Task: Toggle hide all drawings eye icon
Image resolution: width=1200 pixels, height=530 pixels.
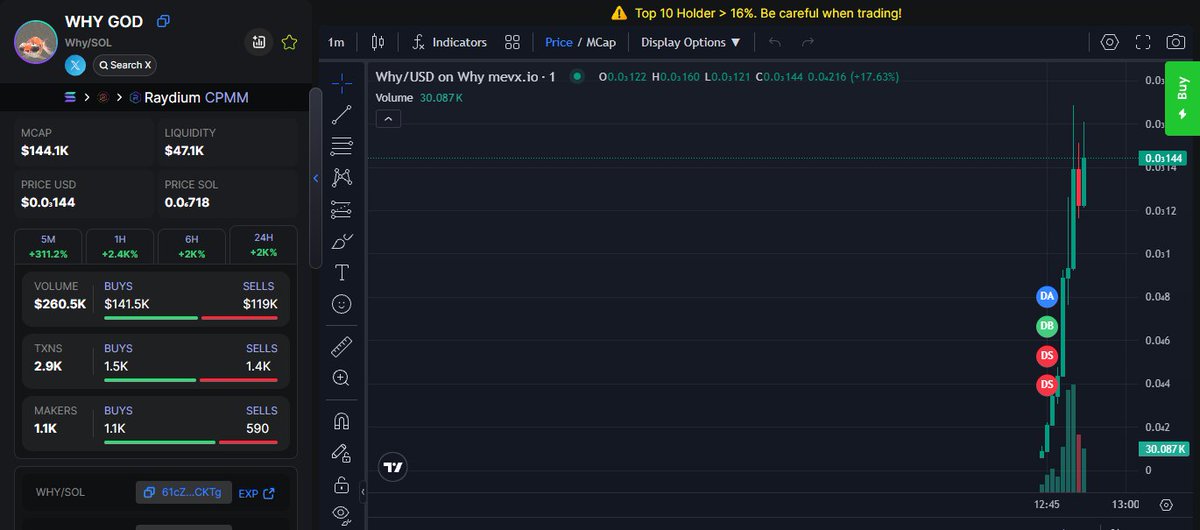Action: (x=342, y=515)
